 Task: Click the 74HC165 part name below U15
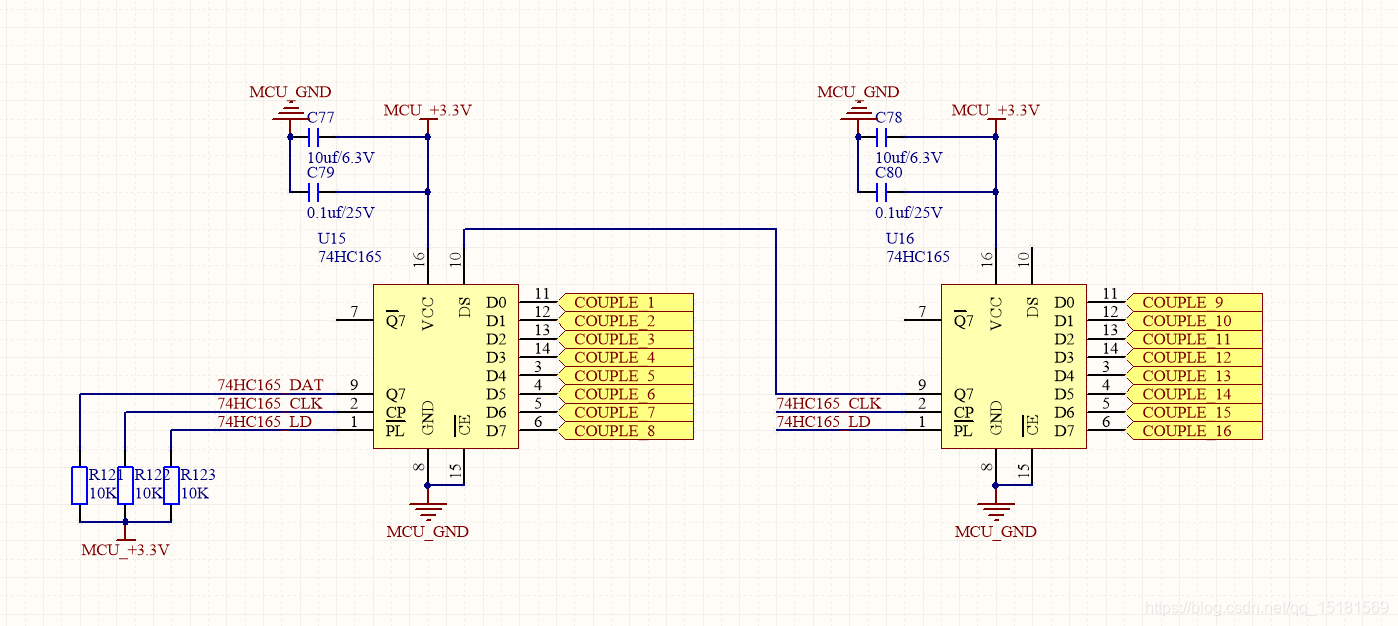(349, 257)
